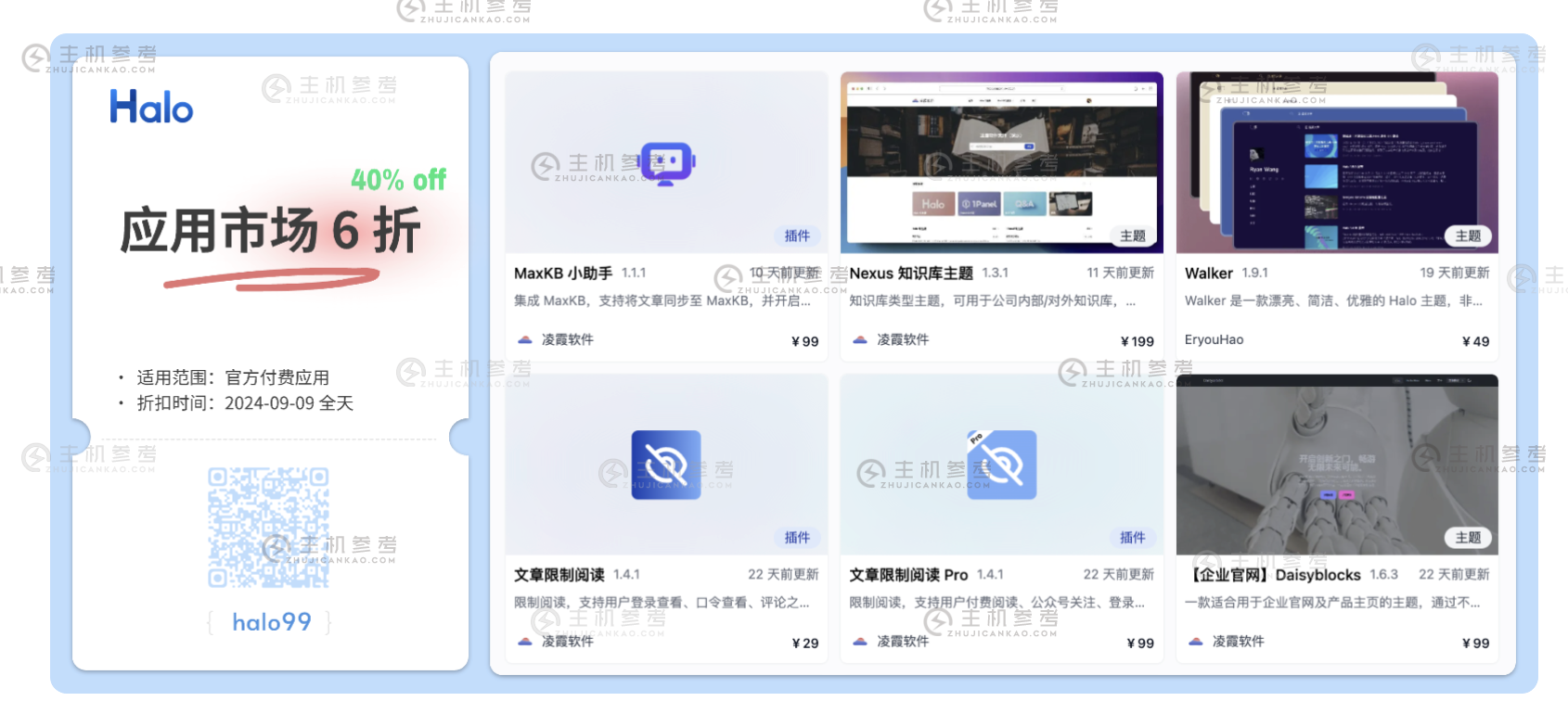
Task: Click the 主题 tag on Walker card
Action: point(1468,236)
